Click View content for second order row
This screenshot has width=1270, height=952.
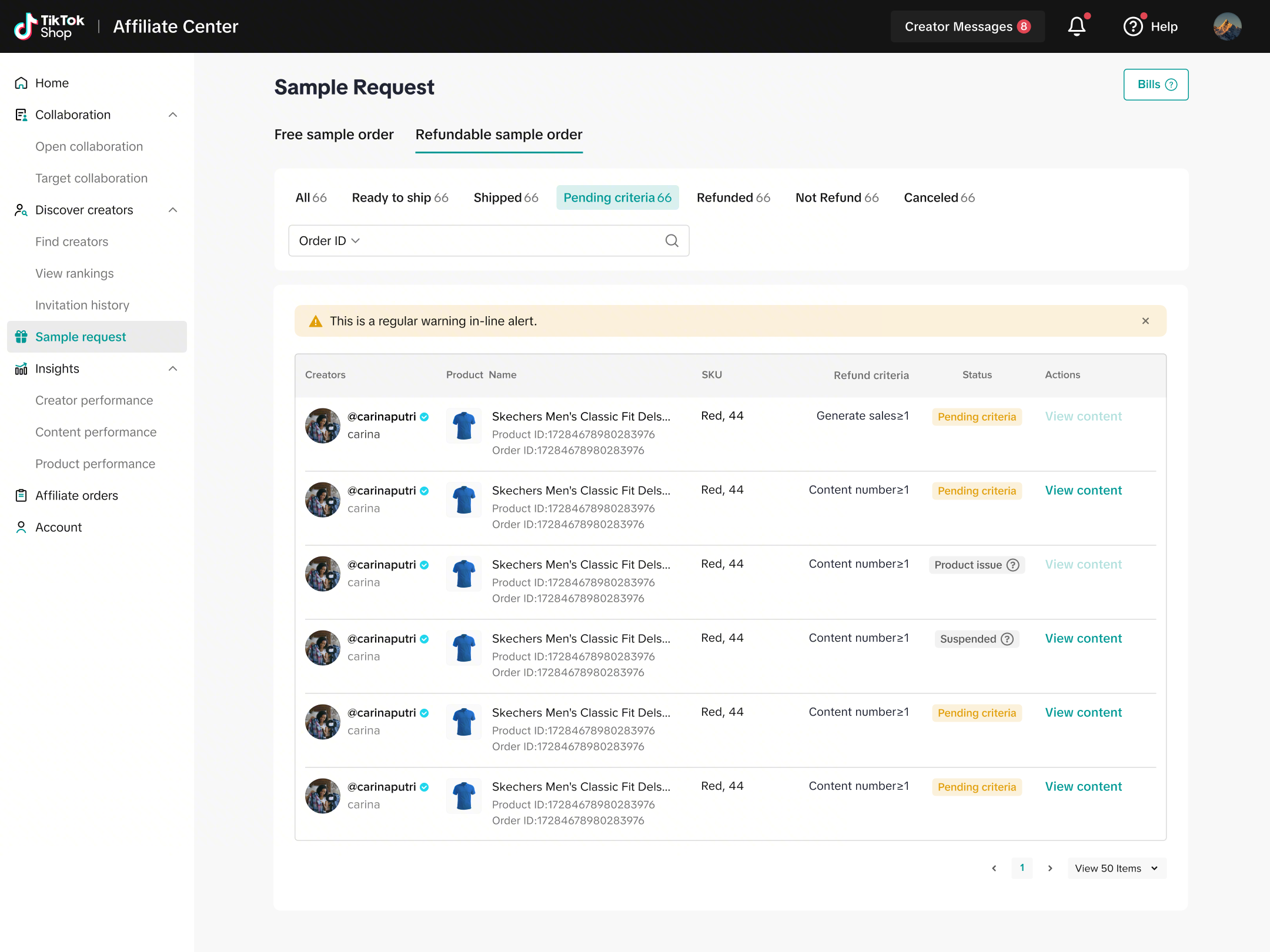(1083, 491)
